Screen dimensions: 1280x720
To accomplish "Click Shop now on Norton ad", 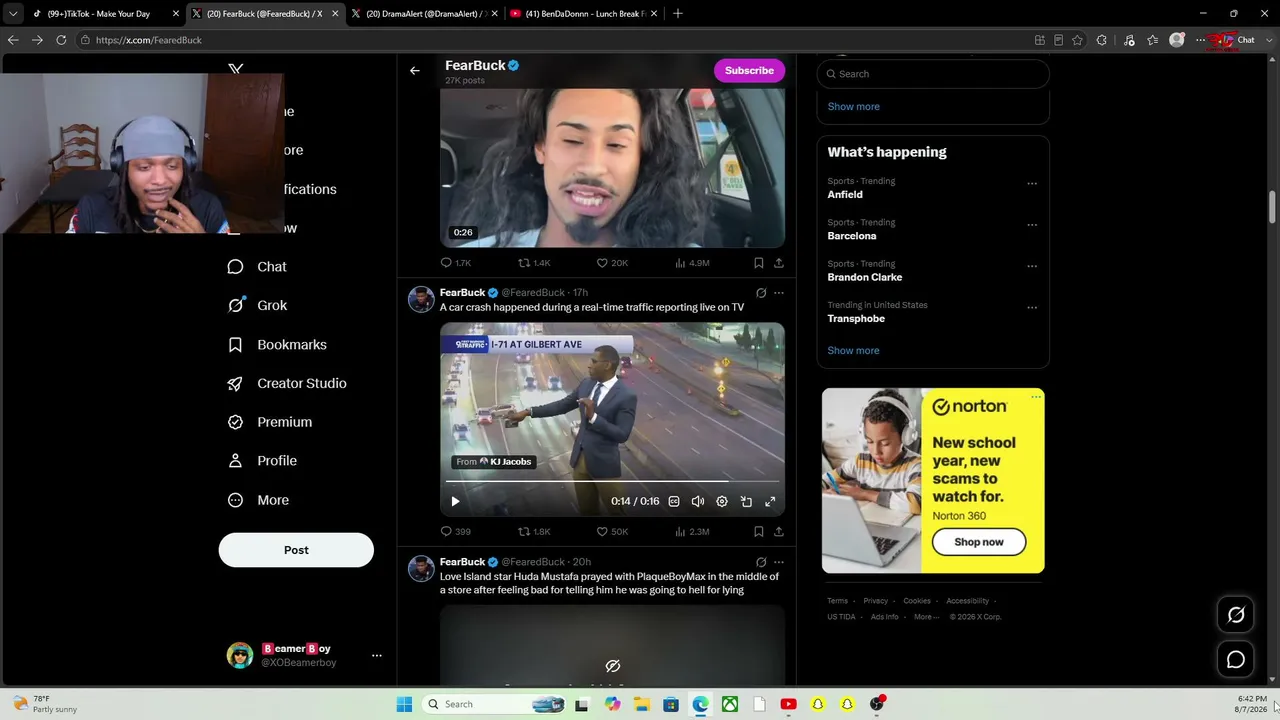I will (x=979, y=542).
